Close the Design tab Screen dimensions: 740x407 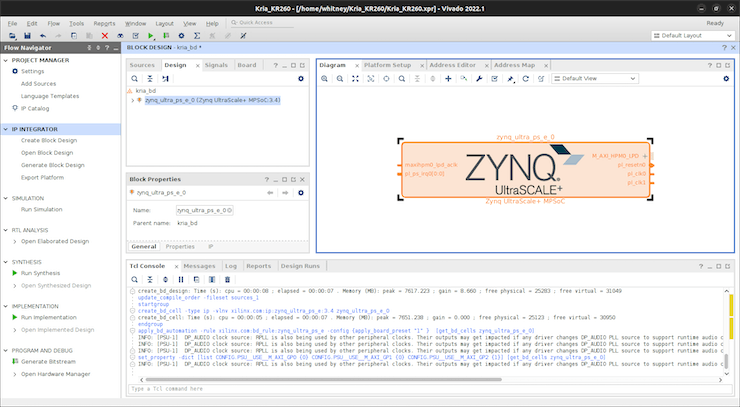coord(197,66)
